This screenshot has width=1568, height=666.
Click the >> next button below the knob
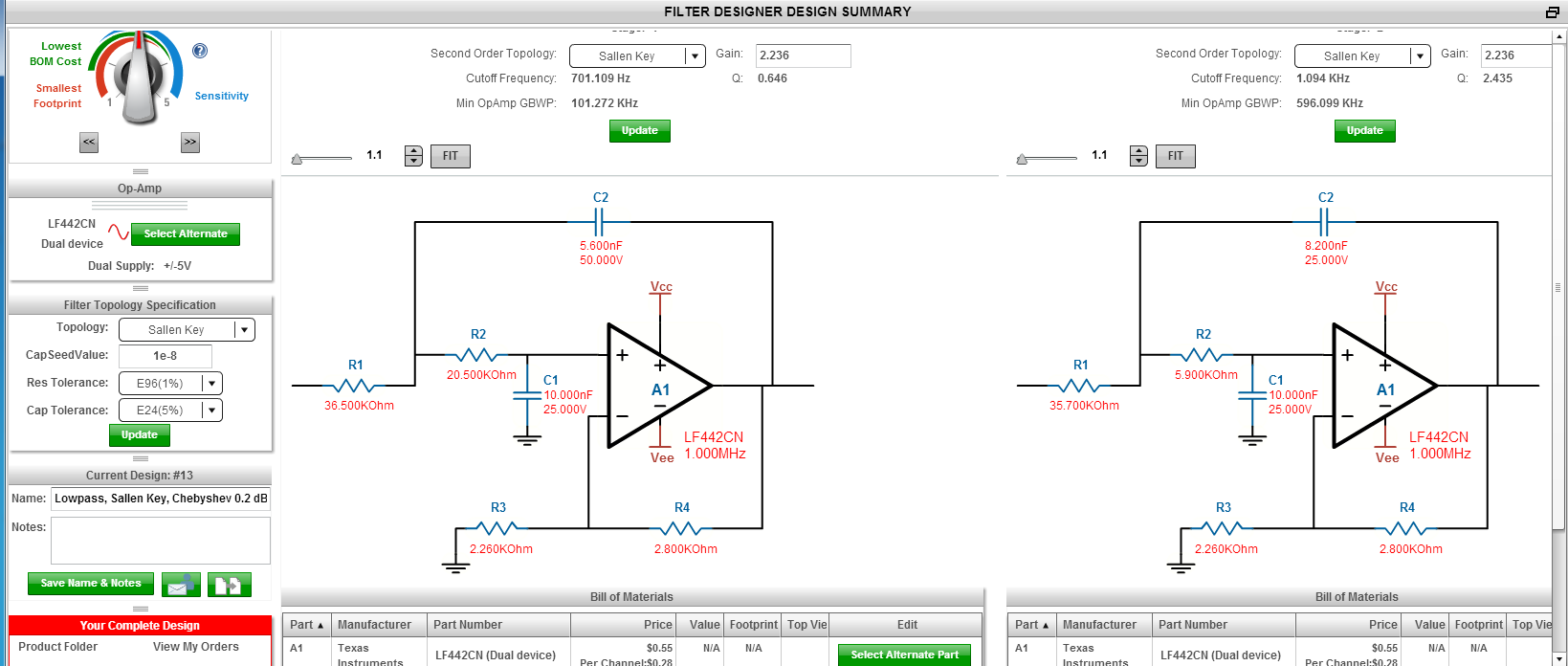(x=190, y=143)
